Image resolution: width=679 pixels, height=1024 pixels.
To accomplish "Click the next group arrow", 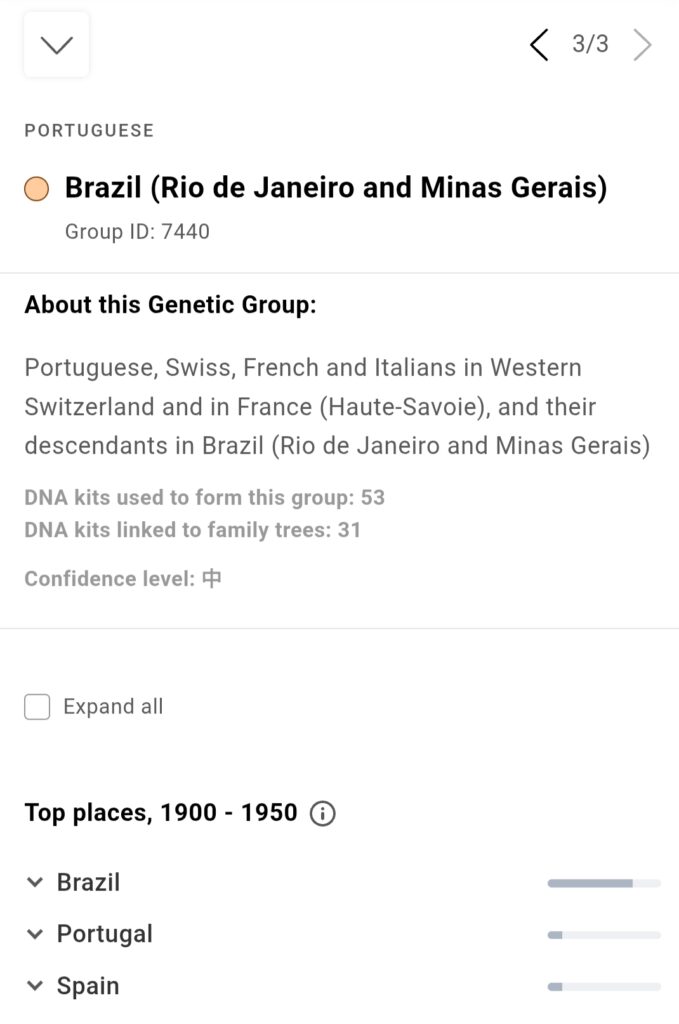I will click(642, 45).
